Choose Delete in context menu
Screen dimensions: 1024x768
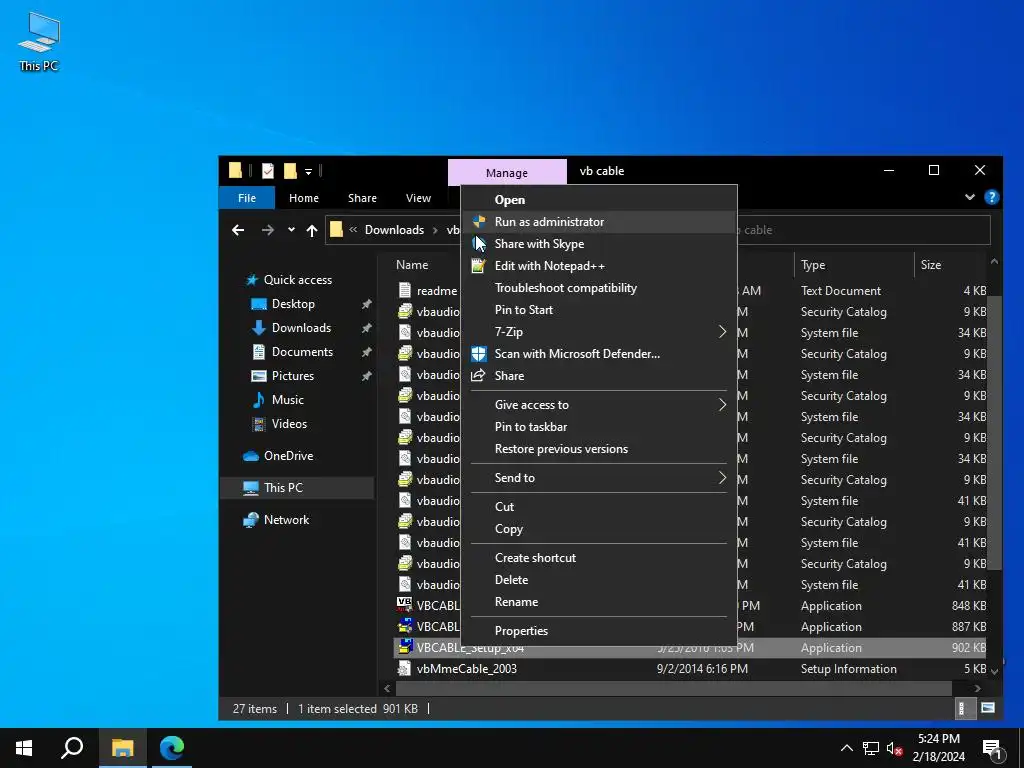pos(599,580)
